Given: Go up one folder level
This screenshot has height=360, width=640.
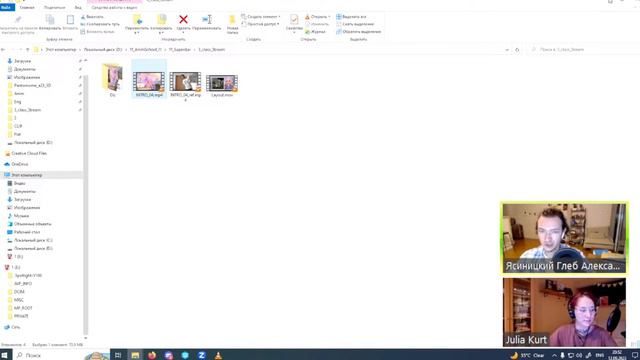Looking at the screenshot, I should point(28,49).
